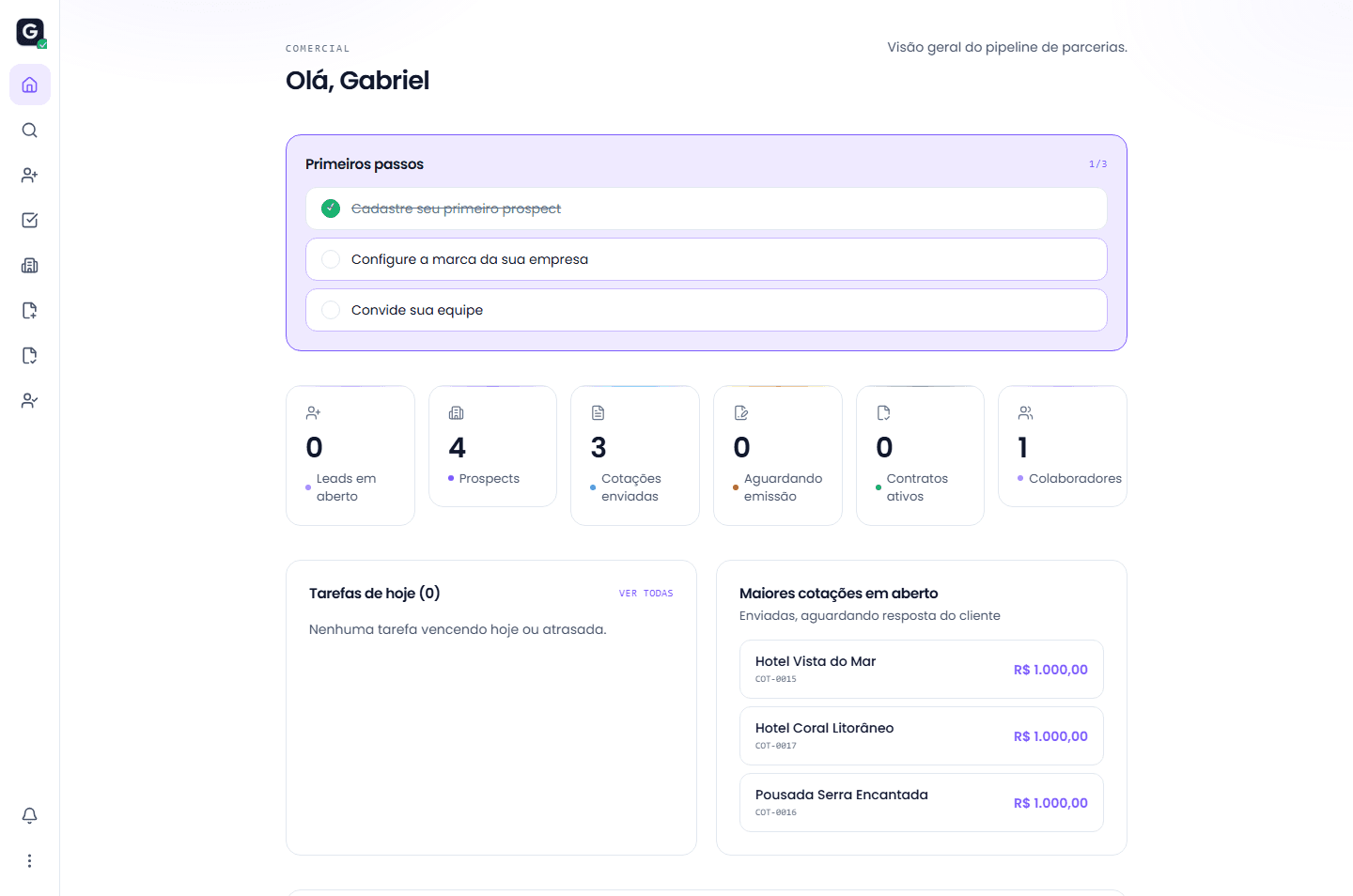Click the Colaboradores card people icon
1353x896 pixels.
(1026, 413)
